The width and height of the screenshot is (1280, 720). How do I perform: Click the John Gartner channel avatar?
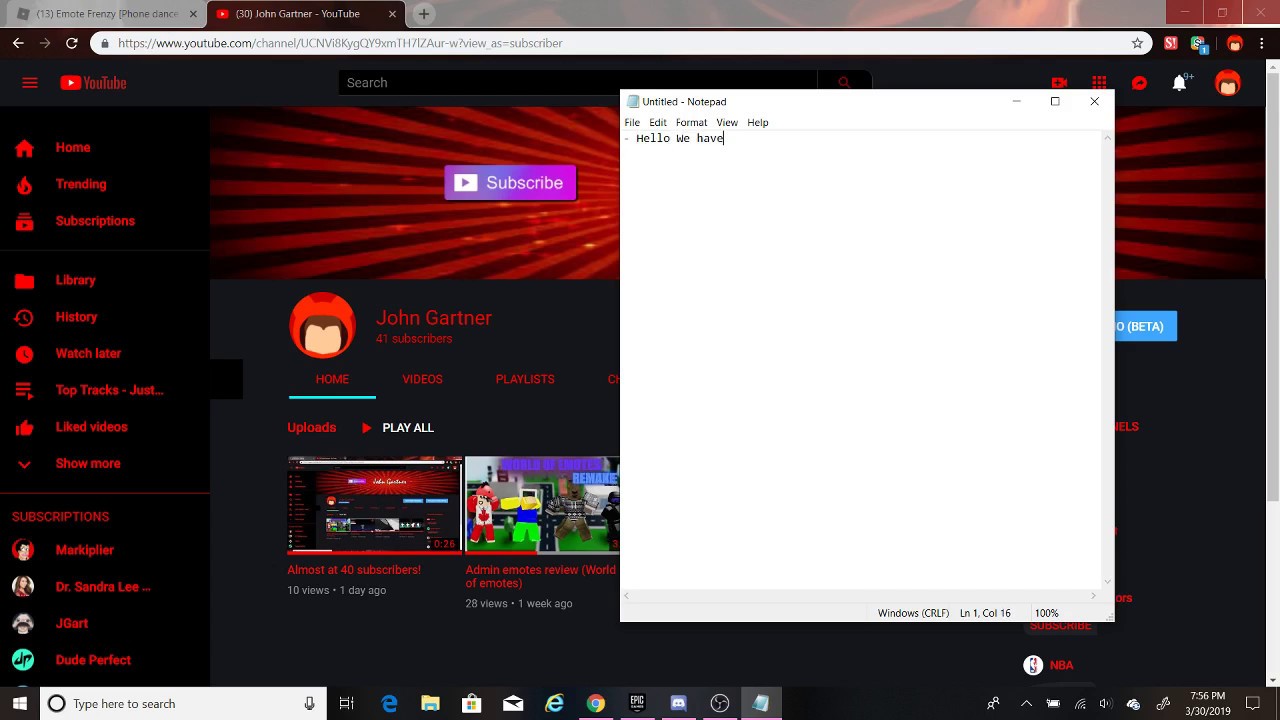click(x=322, y=326)
